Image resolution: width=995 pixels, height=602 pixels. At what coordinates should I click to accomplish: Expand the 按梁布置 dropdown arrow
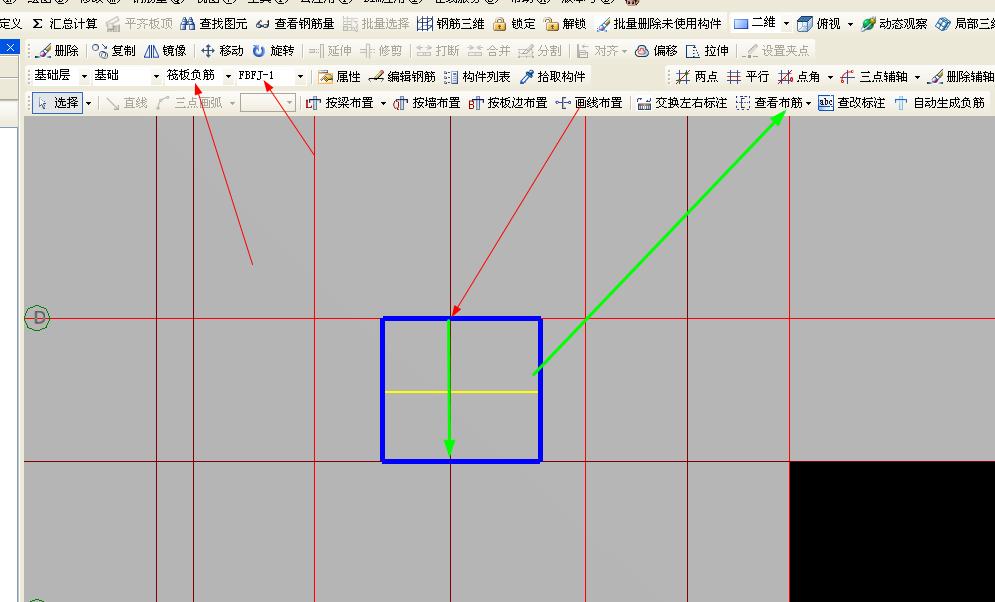coord(383,103)
